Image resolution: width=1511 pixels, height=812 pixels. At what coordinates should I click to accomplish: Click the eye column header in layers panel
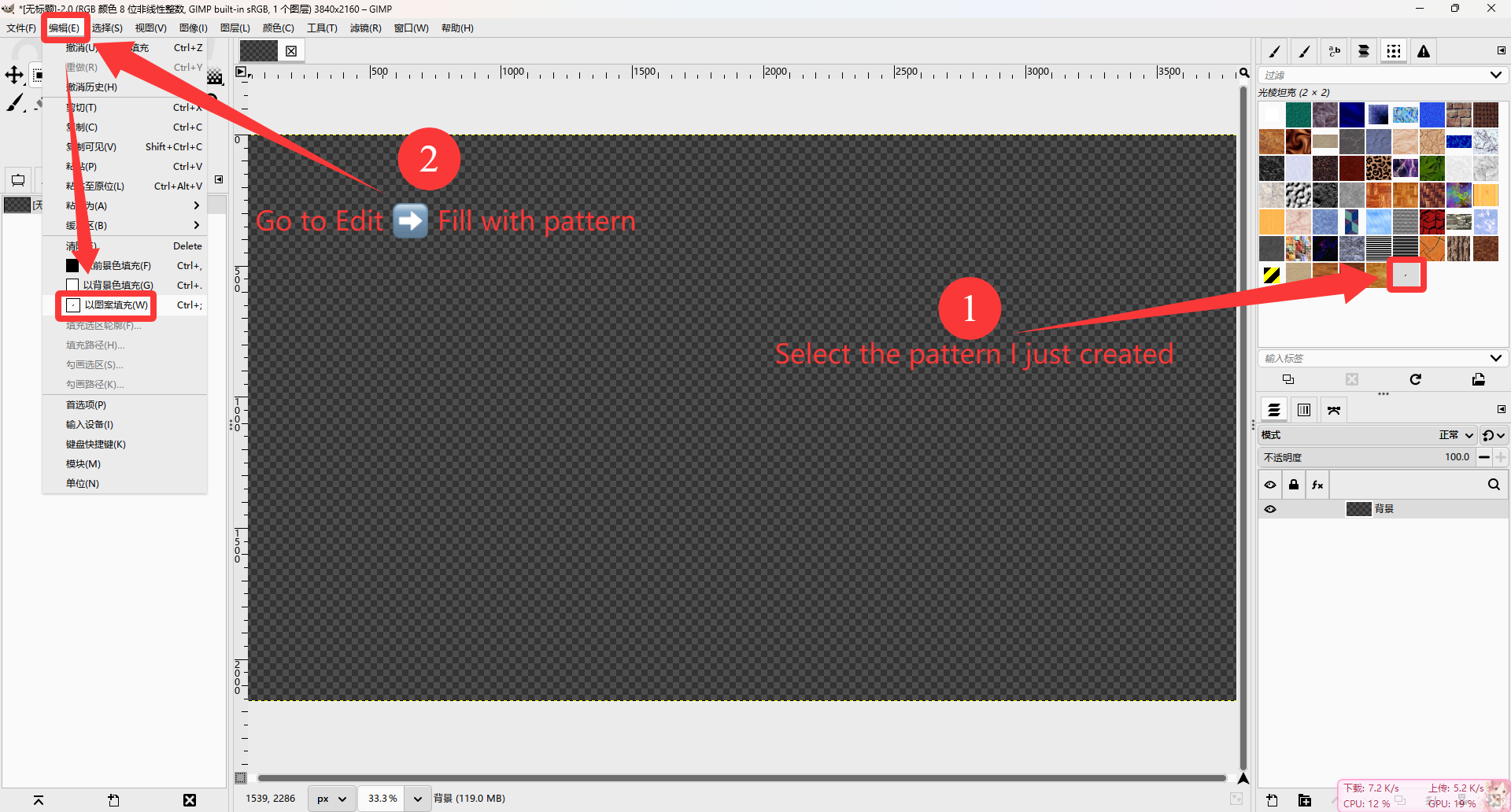click(1270, 485)
